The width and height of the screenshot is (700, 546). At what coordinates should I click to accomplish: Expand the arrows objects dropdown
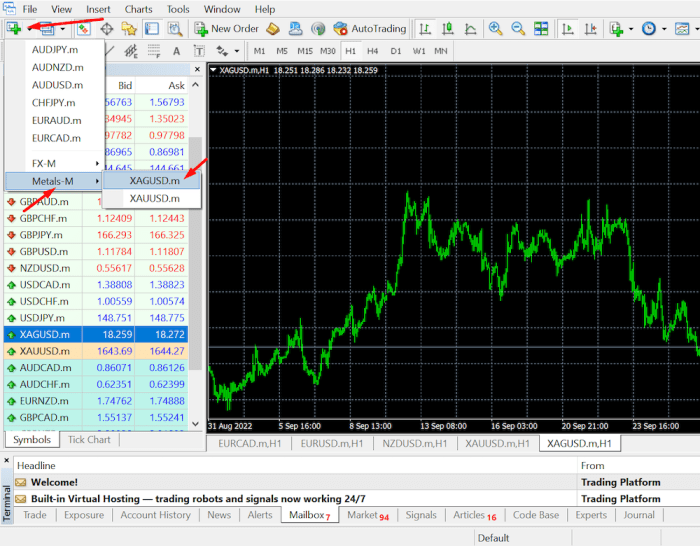pos(237,51)
